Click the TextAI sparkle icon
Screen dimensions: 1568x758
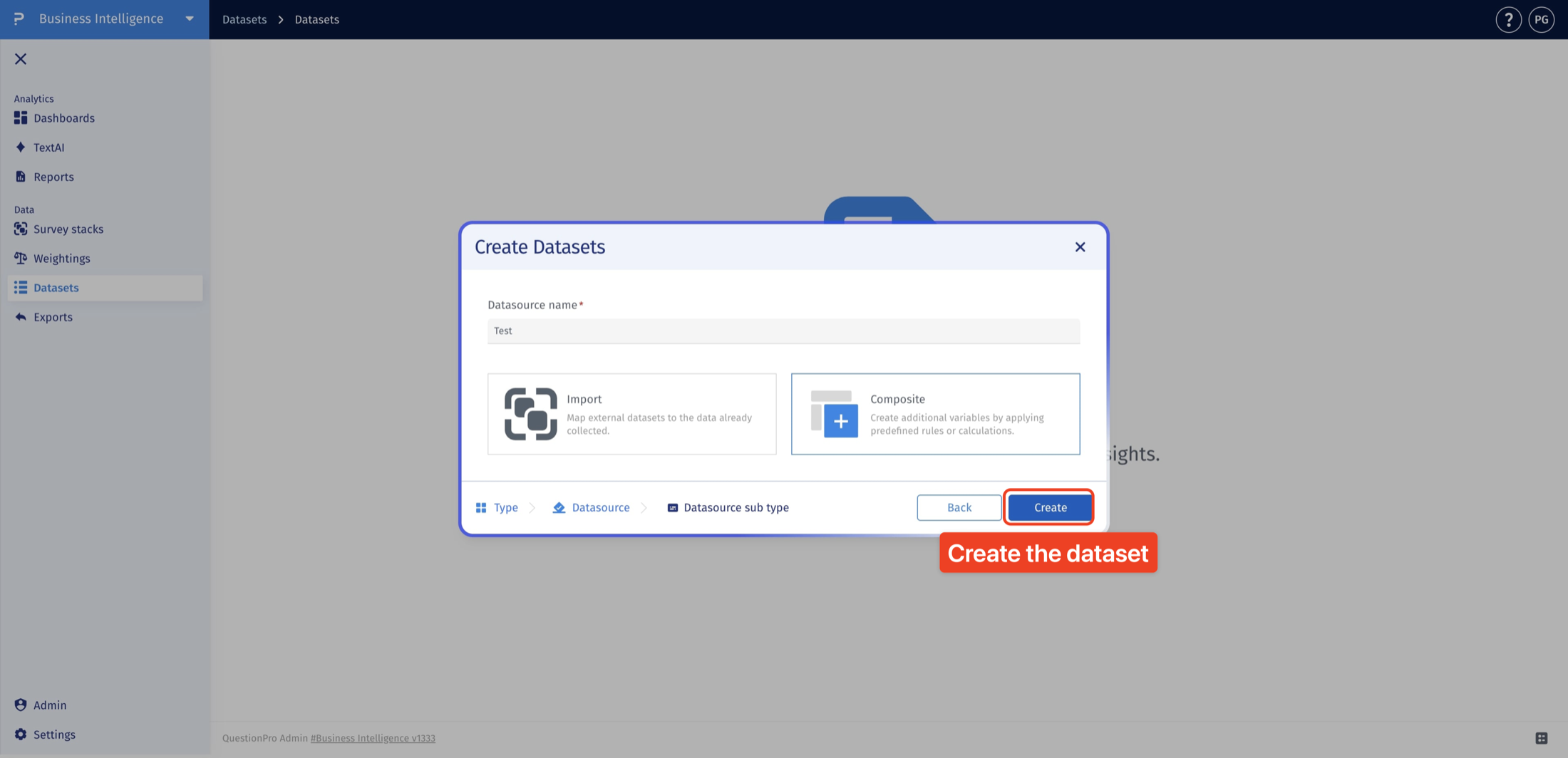coord(21,147)
